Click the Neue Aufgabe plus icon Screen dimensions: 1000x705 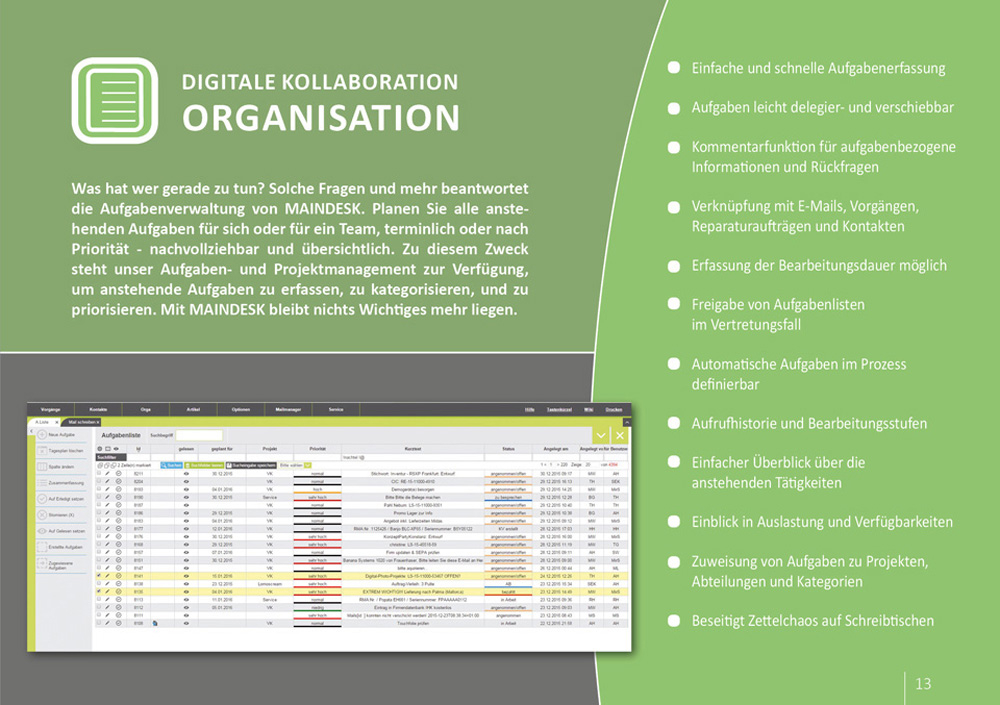click(42, 434)
